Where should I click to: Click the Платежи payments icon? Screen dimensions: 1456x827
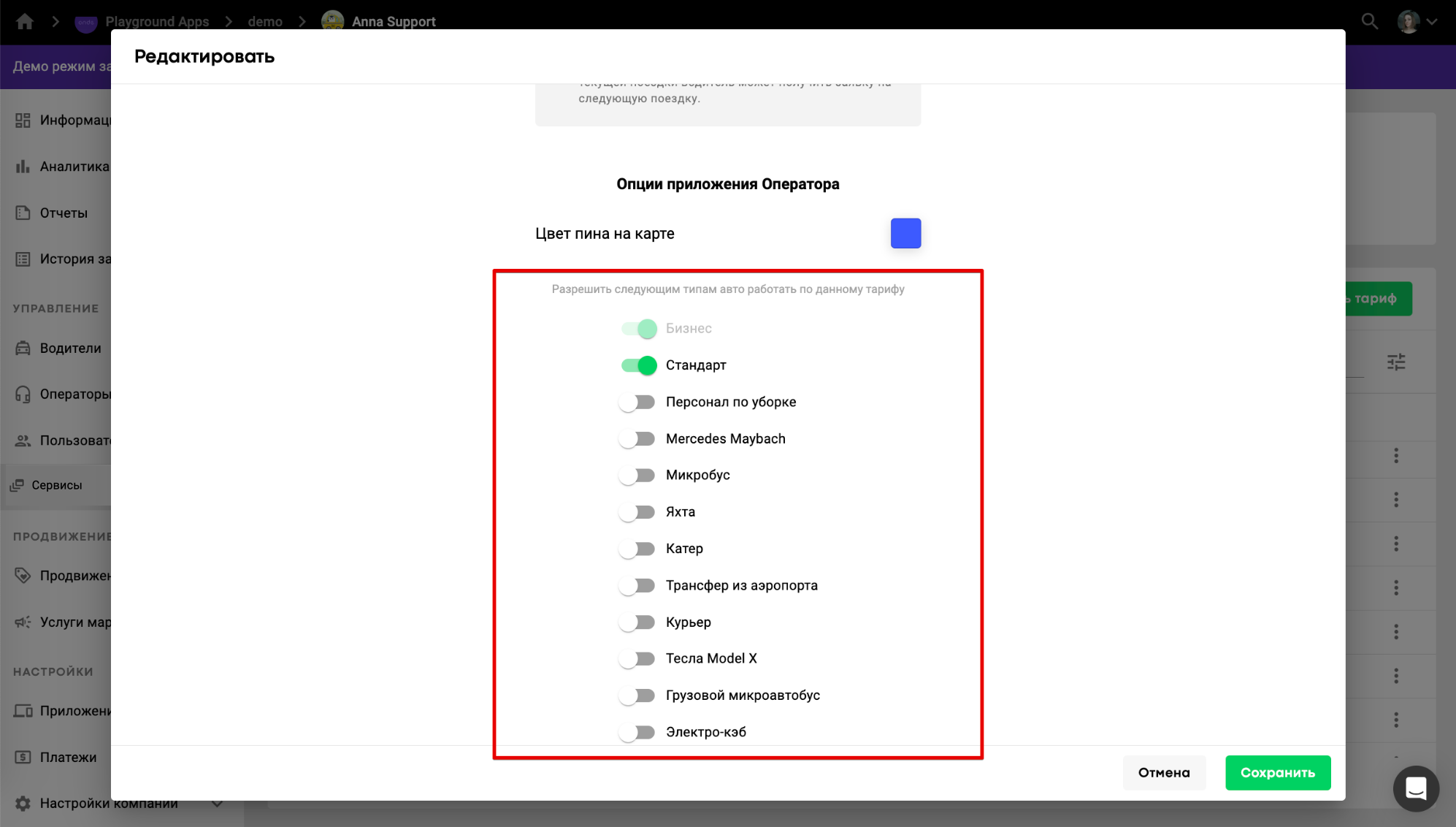point(23,757)
